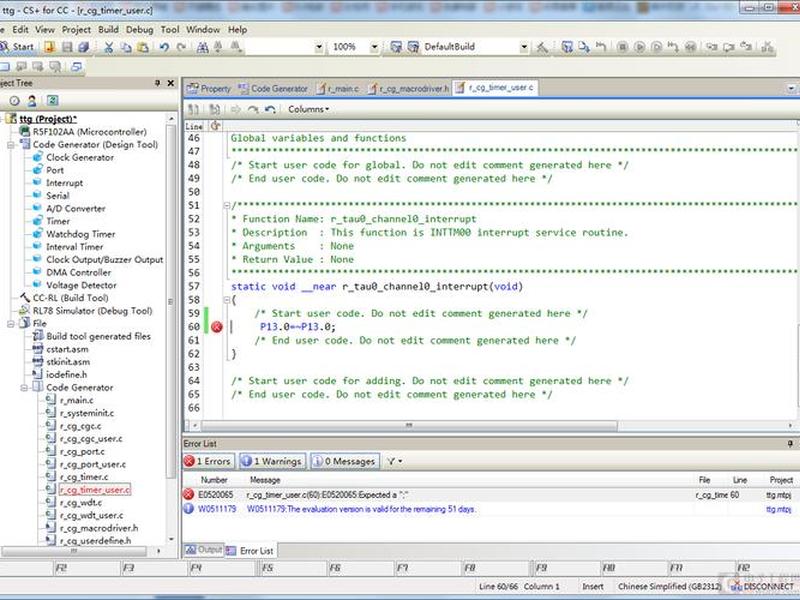
Task: Click the disconnect icon at the toolbar's end
Action: point(767,47)
